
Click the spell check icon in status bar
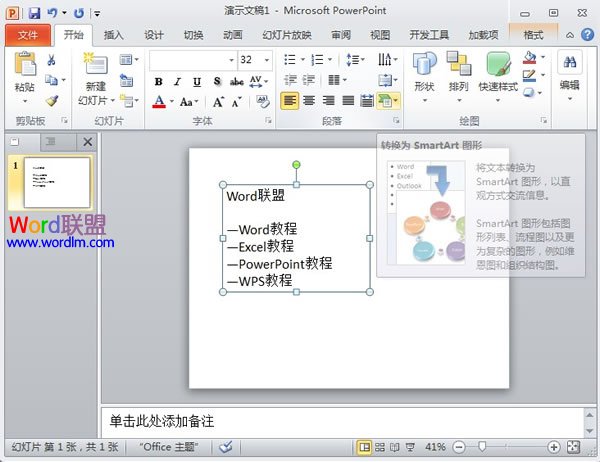point(226,447)
